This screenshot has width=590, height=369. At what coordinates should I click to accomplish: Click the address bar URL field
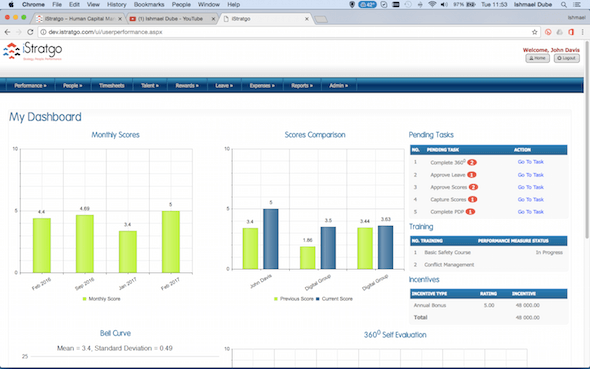point(288,32)
